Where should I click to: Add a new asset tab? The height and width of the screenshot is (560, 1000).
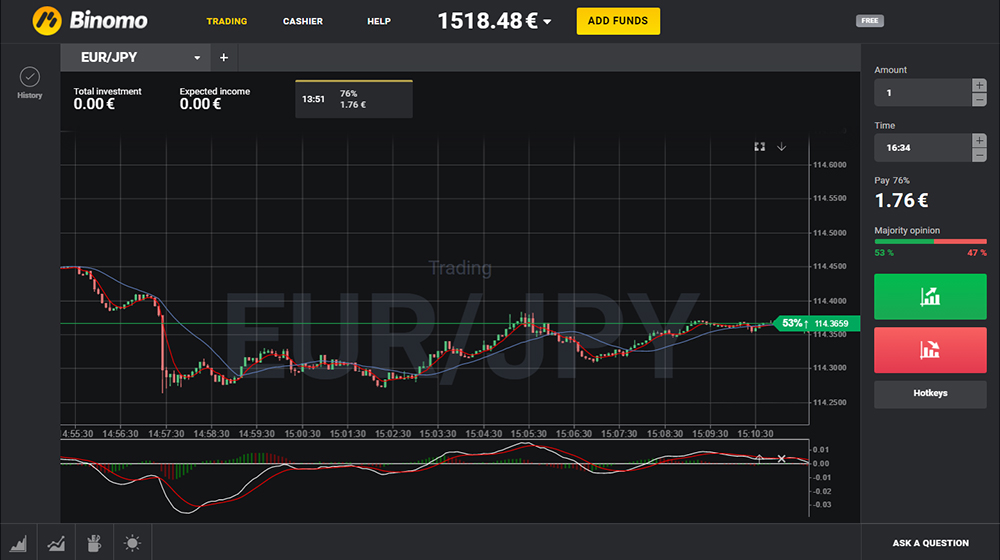pyautogui.click(x=224, y=58)
